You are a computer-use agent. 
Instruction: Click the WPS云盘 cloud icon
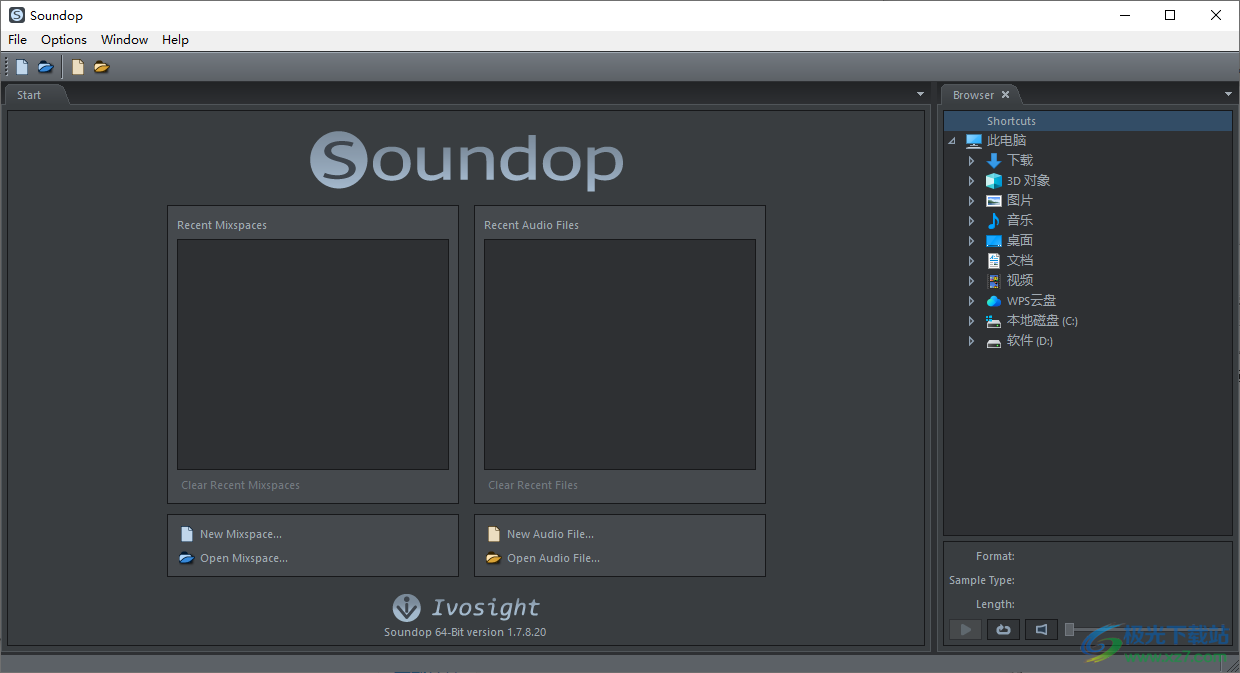coord(993,301)
